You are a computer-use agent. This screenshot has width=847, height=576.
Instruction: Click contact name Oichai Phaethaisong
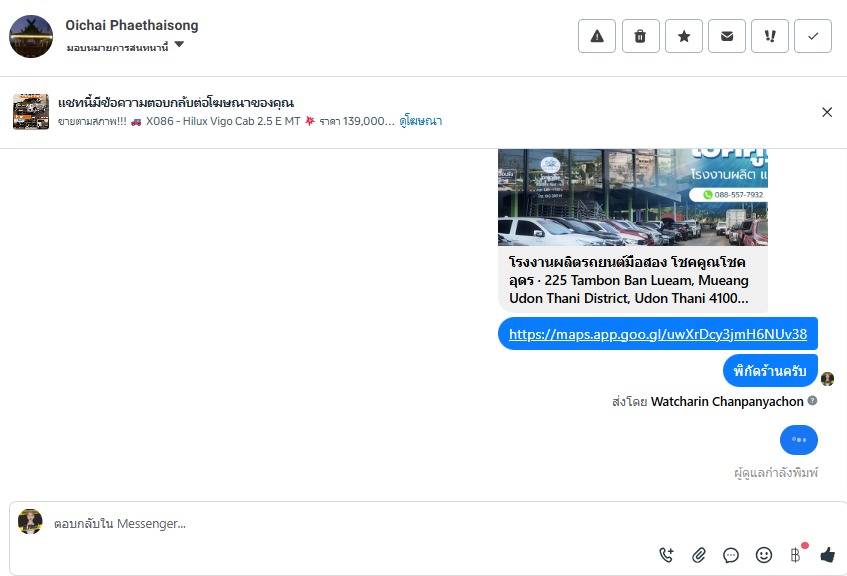(x=132, y=25)
